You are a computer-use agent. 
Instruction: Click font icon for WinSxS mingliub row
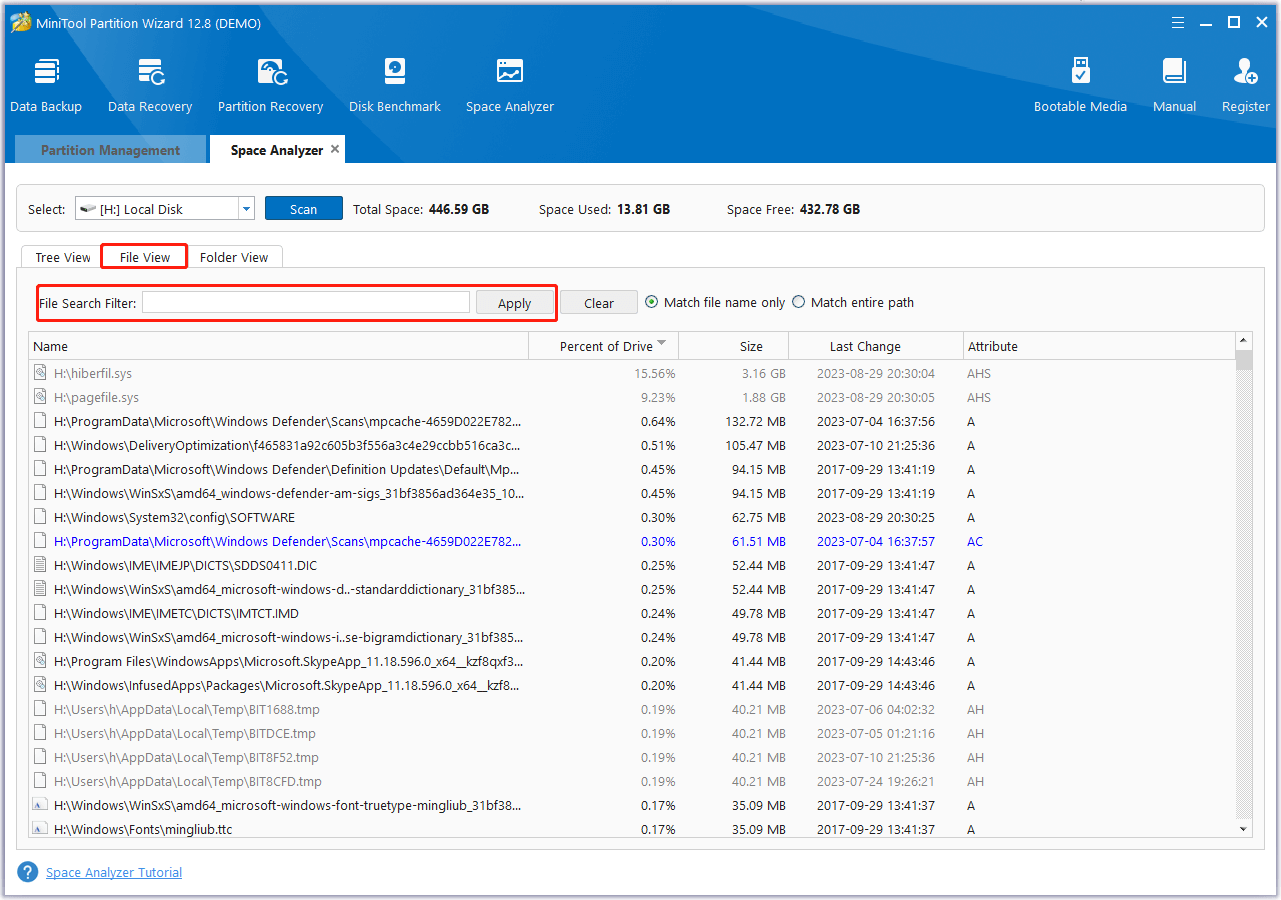coord(40,805)
